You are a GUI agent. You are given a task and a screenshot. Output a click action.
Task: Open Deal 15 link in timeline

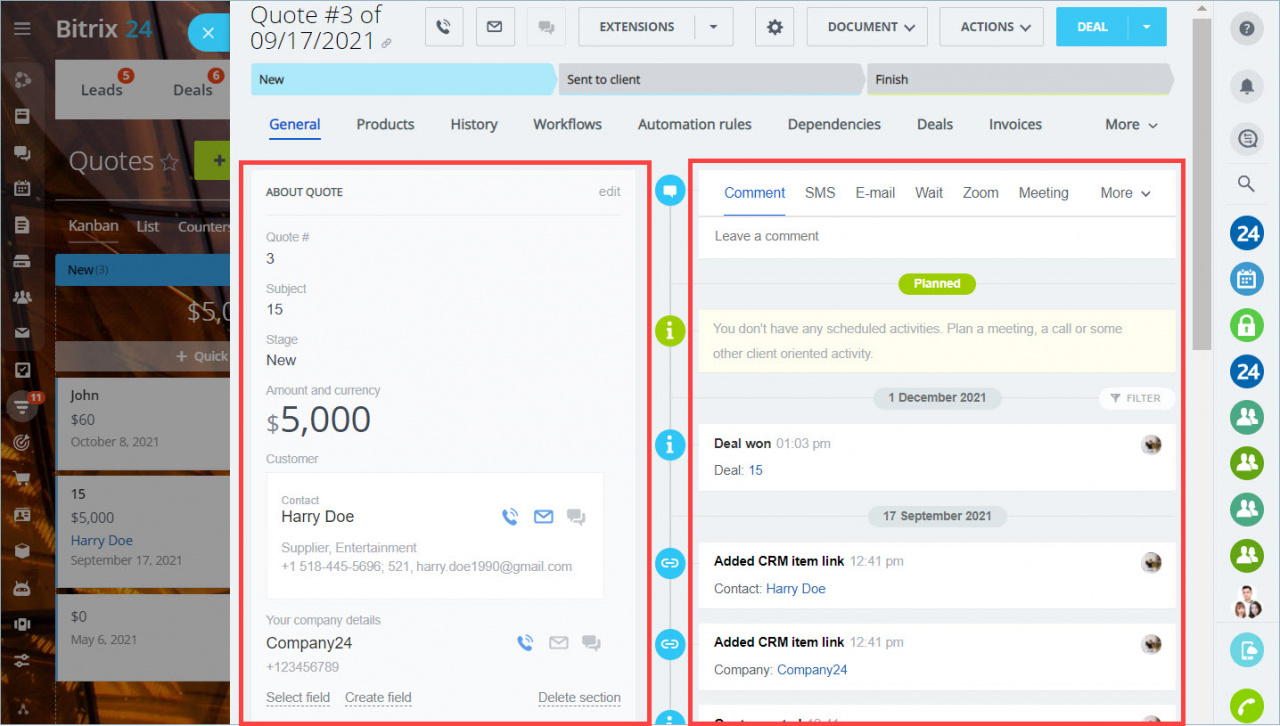[x=755, y=470]
